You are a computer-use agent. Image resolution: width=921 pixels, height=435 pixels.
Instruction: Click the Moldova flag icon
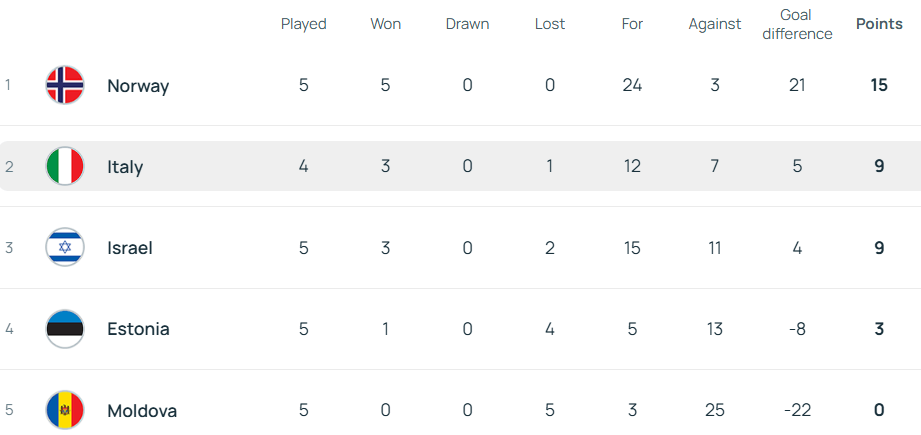[x=65, y=410]
